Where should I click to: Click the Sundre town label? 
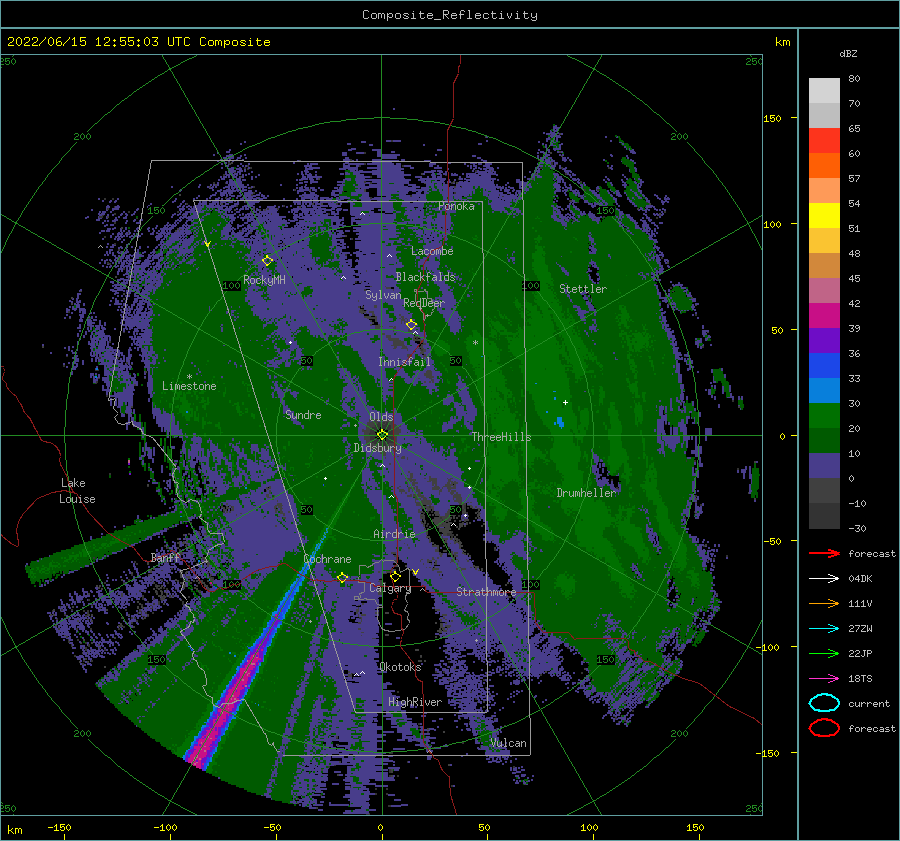point(303,414)
